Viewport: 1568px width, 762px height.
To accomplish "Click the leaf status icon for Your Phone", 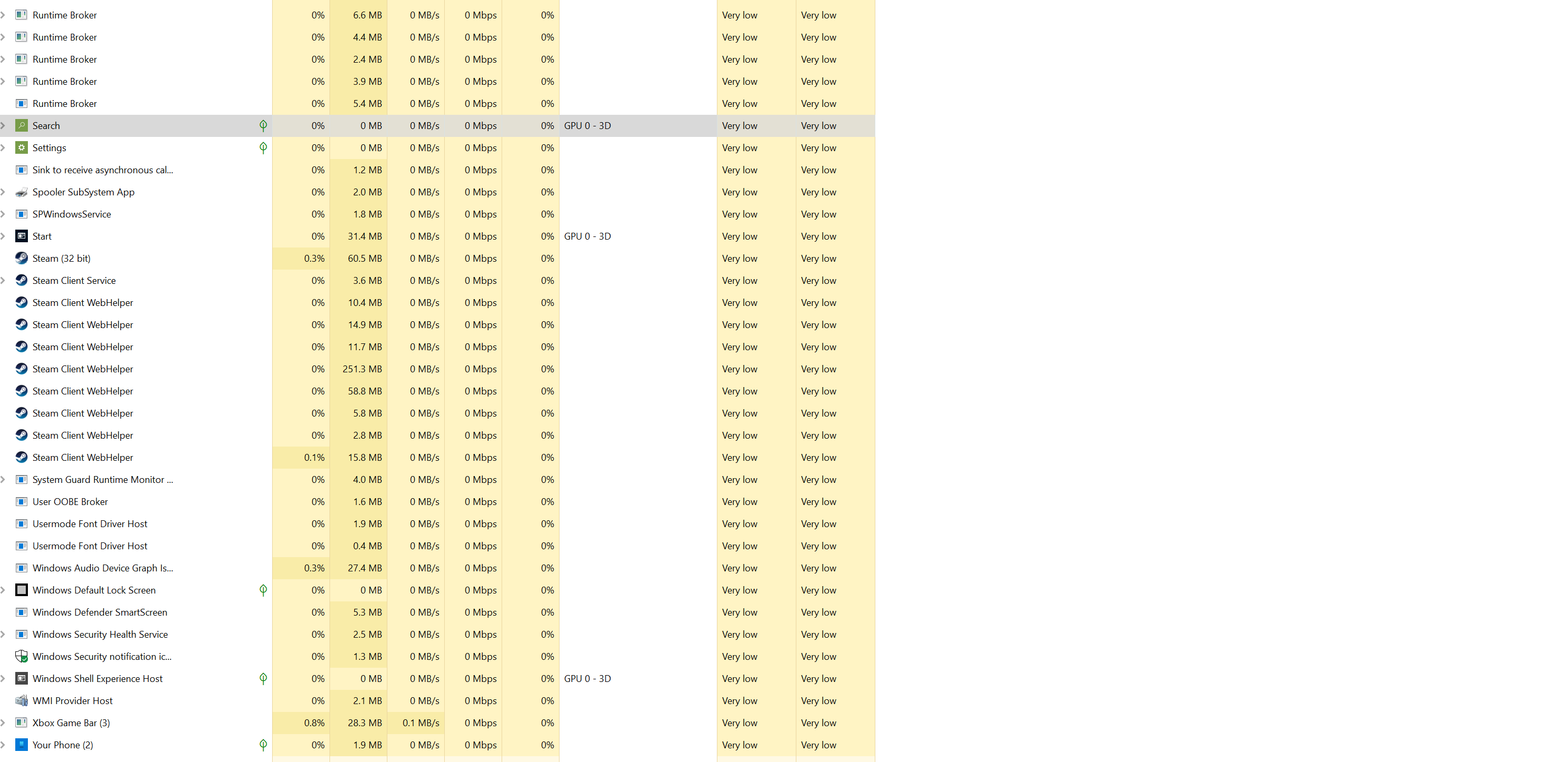I will coord(263,744).
